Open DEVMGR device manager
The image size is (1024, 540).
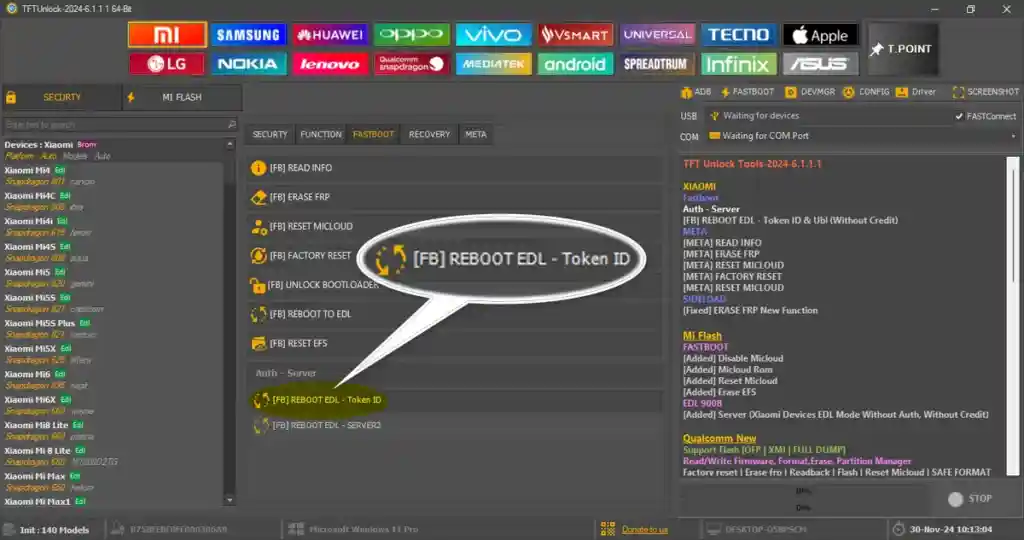tap(810, 92)
